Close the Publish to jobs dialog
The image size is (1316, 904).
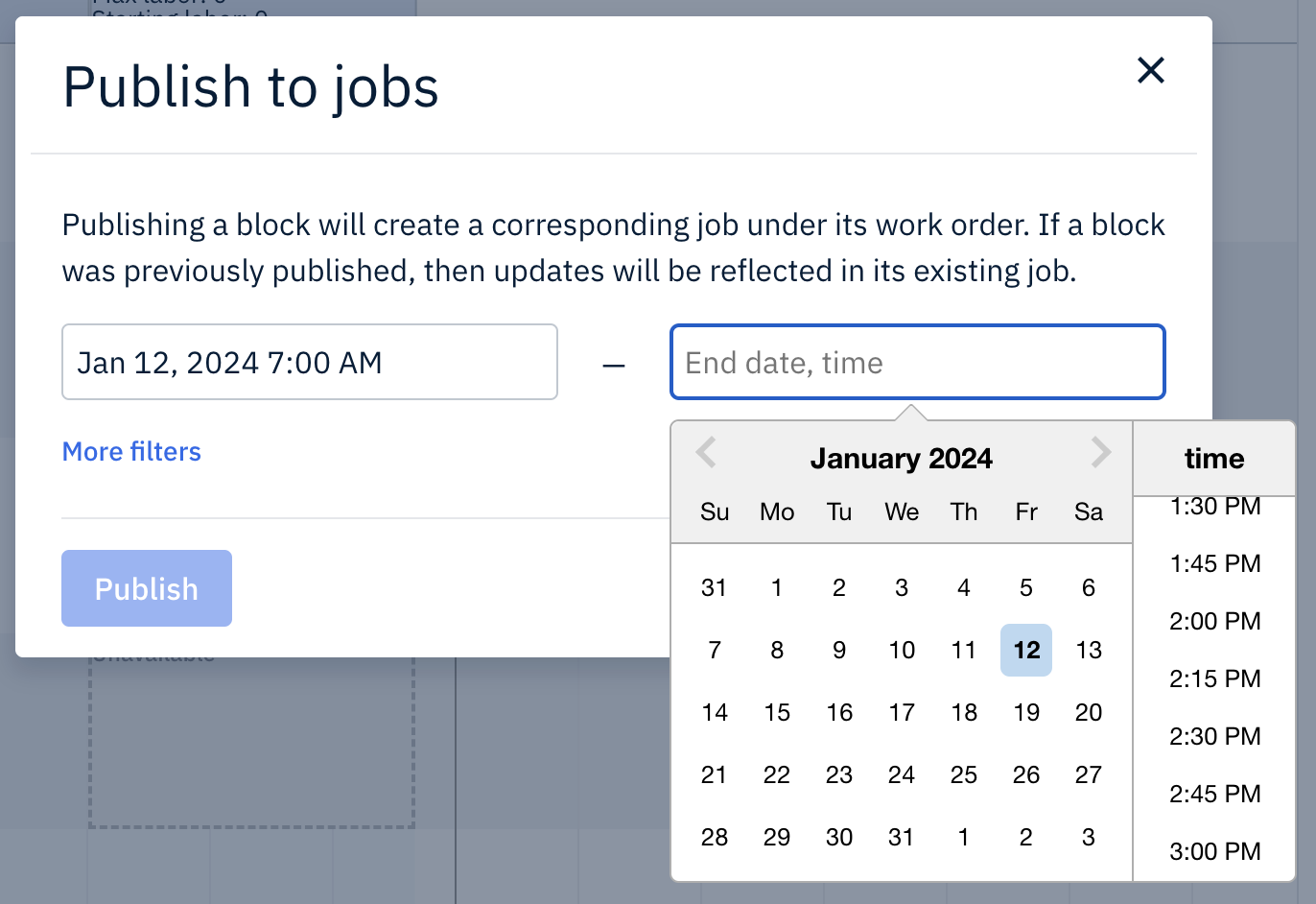click(x=1150, y=70)
